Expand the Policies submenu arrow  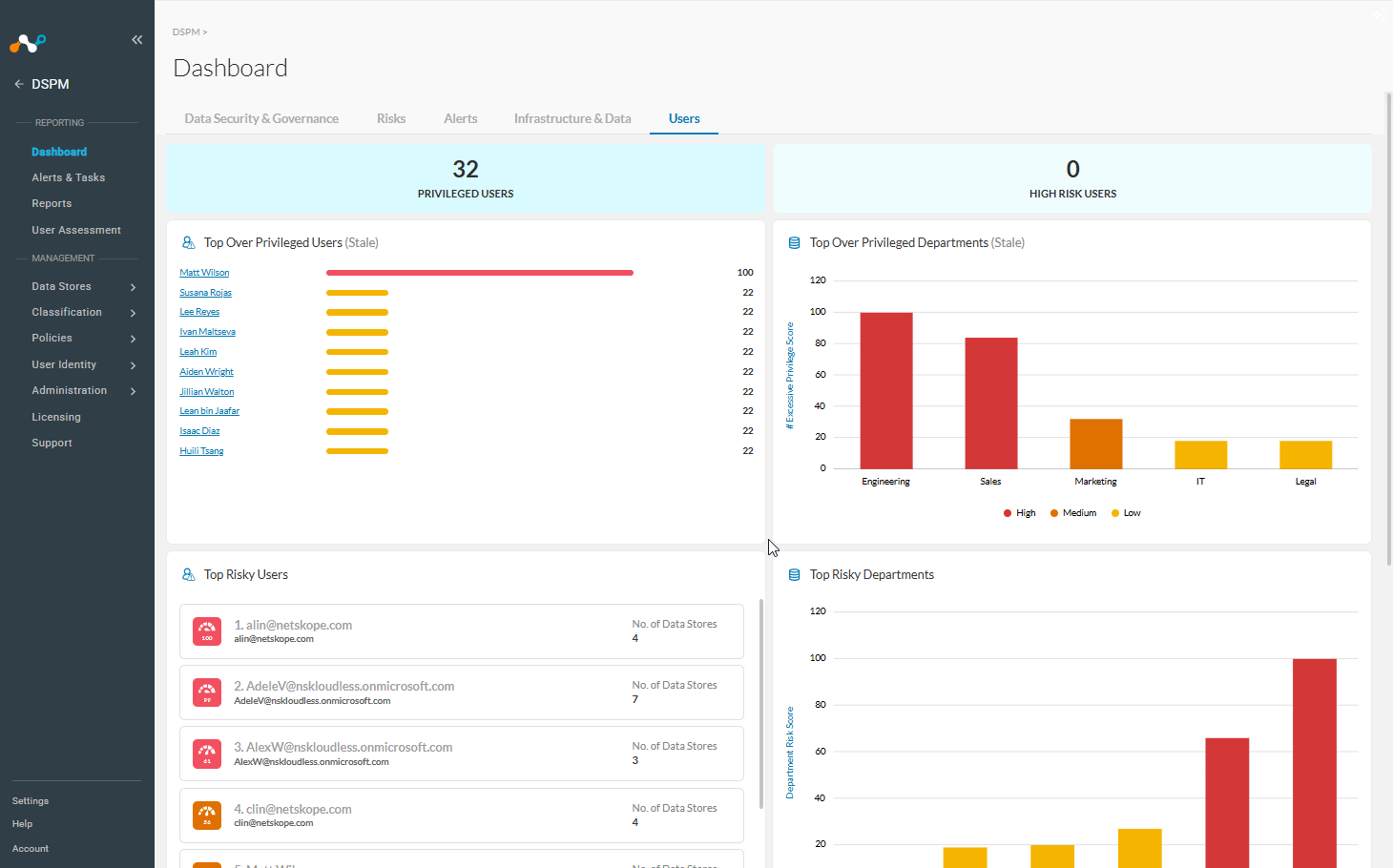(133, 339)
